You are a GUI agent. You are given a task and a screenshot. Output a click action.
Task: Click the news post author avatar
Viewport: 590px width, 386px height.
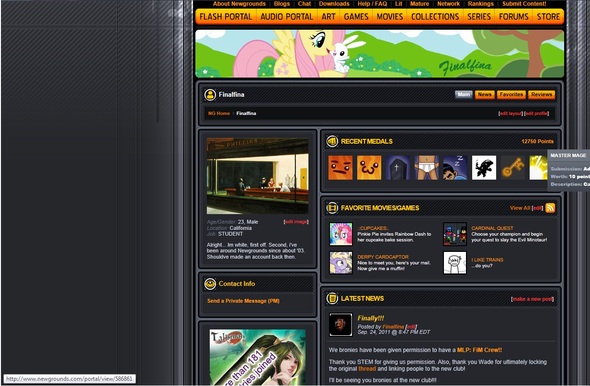click(x=341, y=324)
